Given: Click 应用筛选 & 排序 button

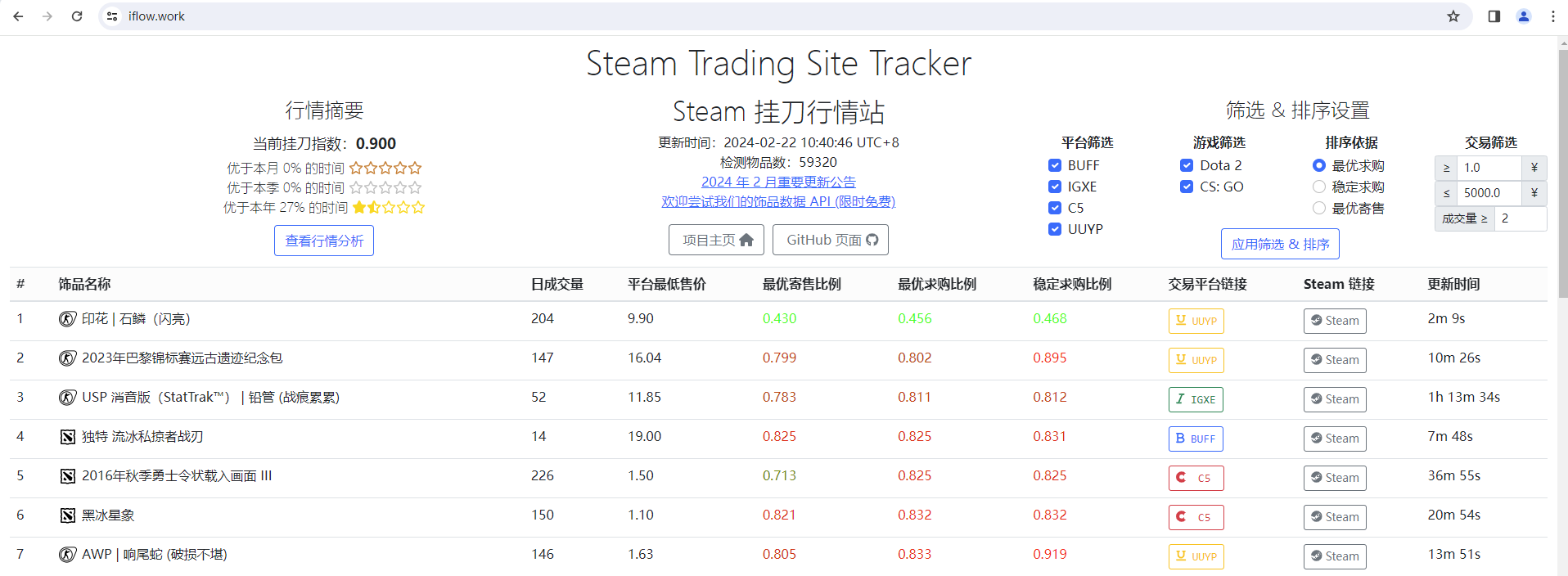Looking at the screenshot, I should pos(1280,244).
